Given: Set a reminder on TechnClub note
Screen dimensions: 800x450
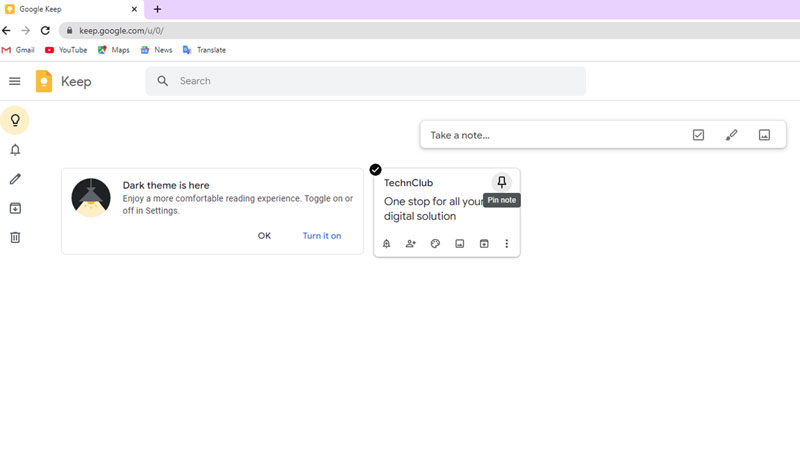Looking at the screenshot, I should point(386,243).
